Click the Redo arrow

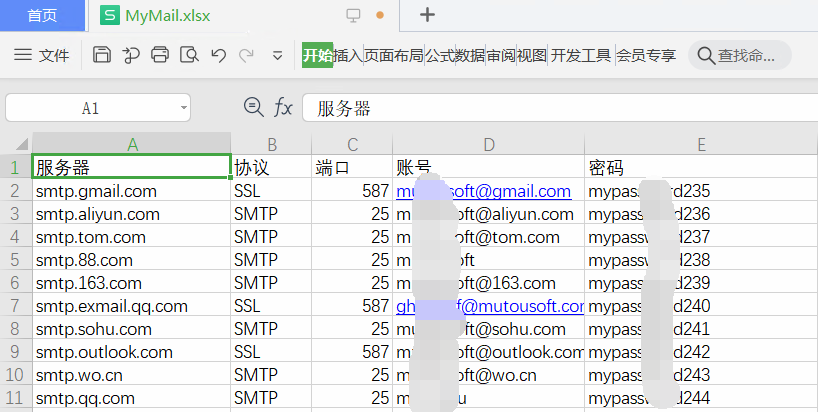tap(246, 55)
